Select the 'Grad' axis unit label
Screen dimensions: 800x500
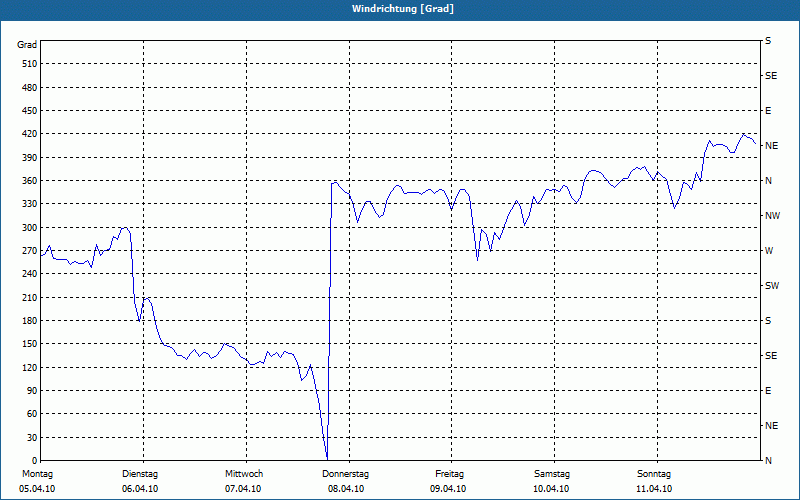click(27, 45)
